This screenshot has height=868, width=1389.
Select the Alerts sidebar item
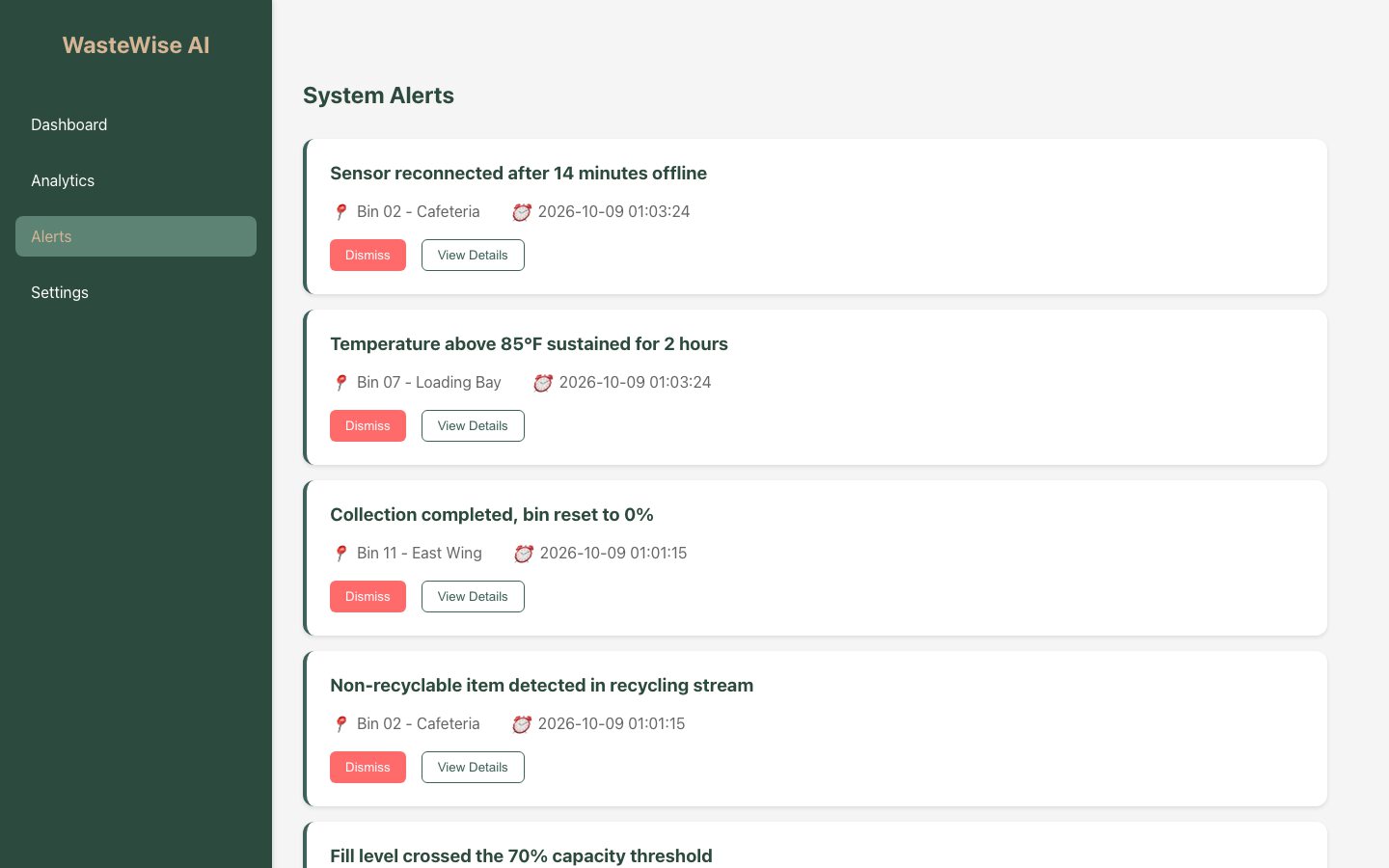[136, 236]
